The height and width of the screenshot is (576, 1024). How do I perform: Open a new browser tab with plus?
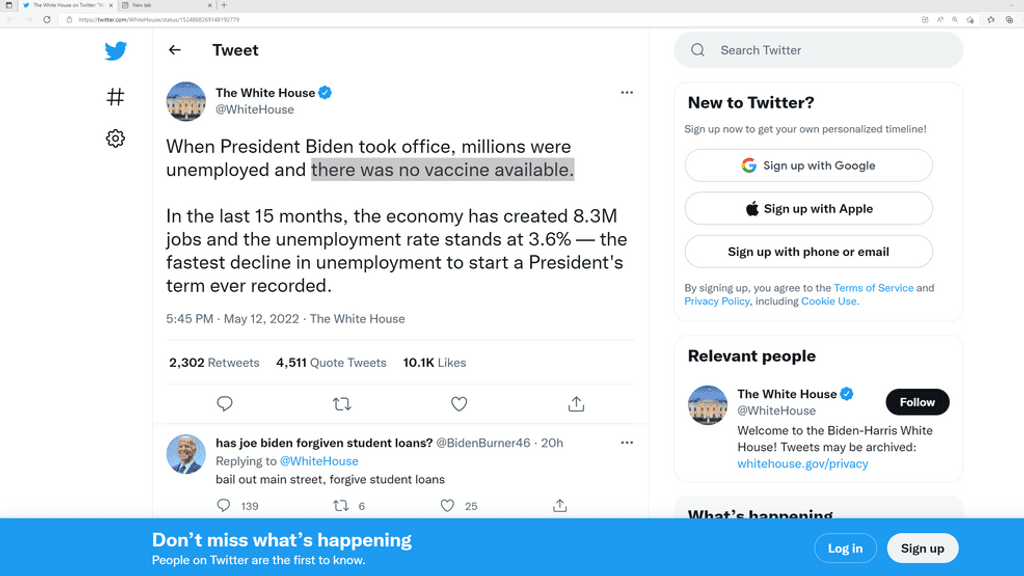coord(224,5)
